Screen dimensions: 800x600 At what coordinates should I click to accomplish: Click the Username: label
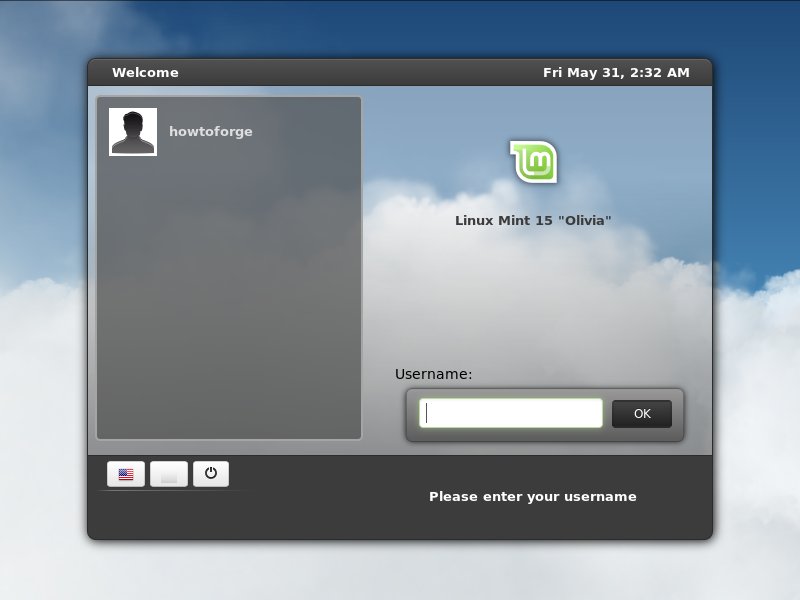(434, 374)
